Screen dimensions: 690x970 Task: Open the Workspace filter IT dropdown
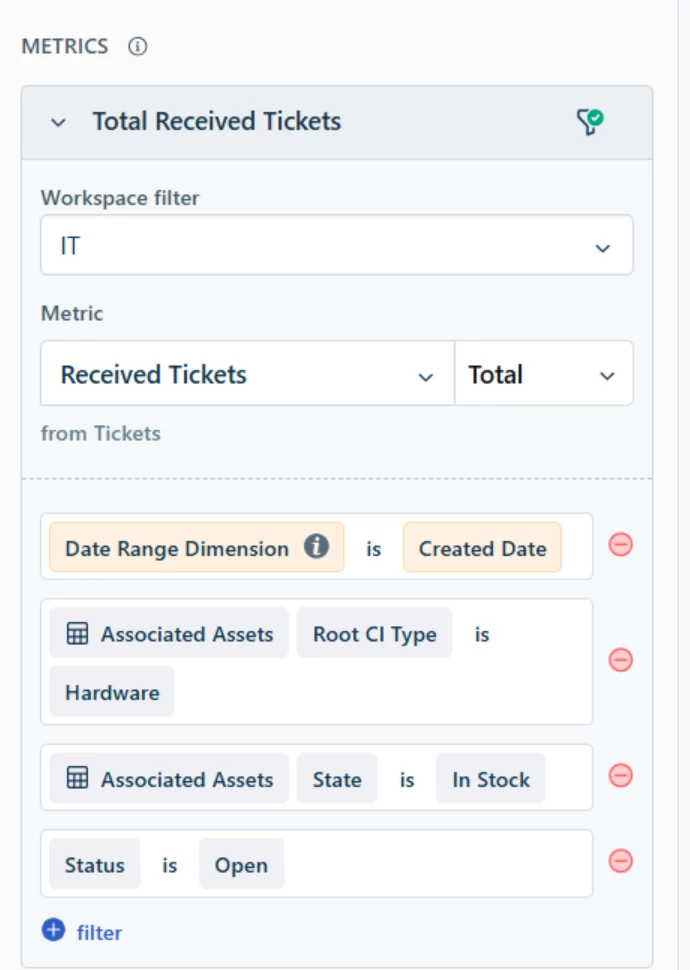(337, 245)
